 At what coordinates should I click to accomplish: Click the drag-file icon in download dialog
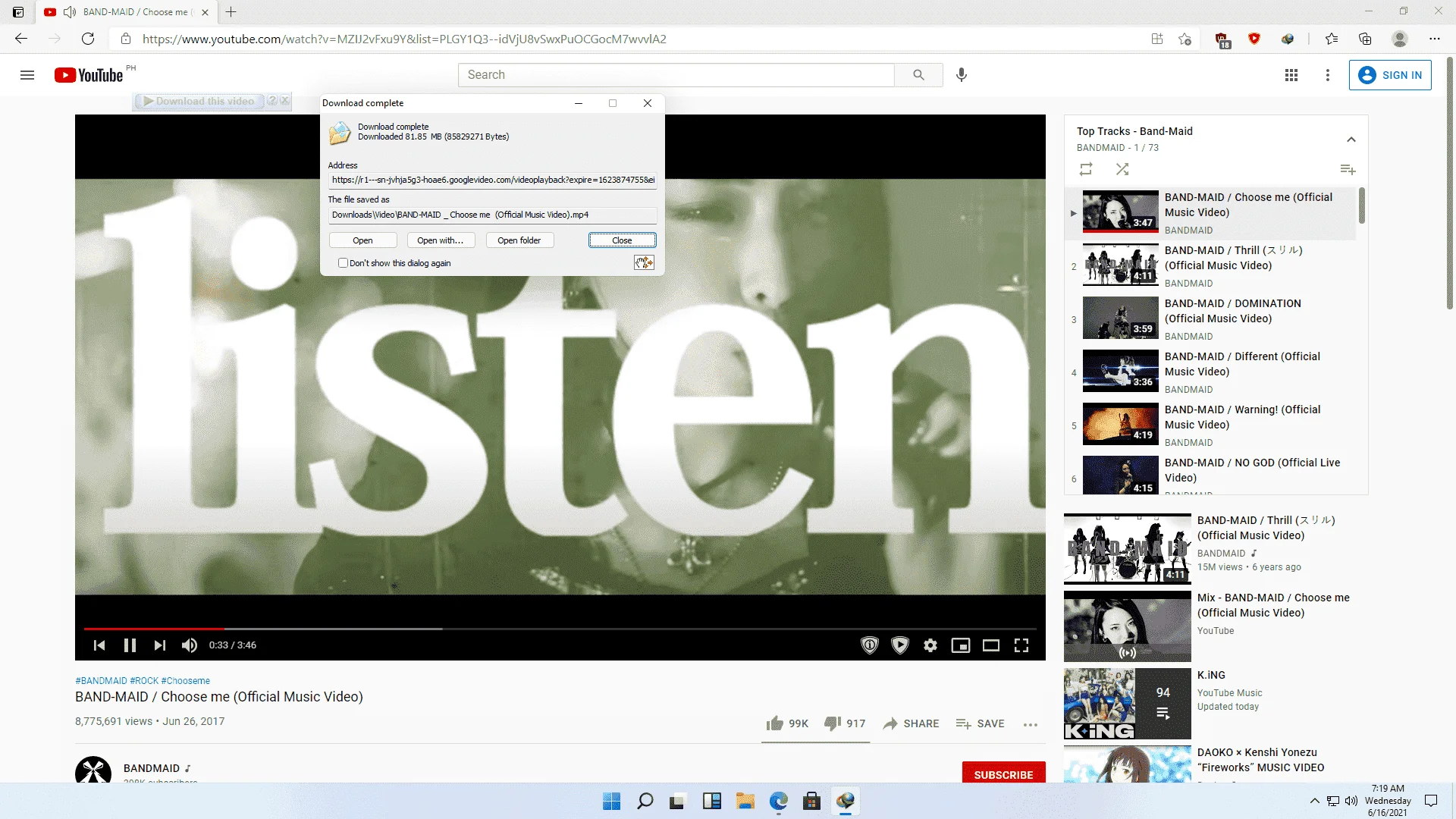(644, 262)
